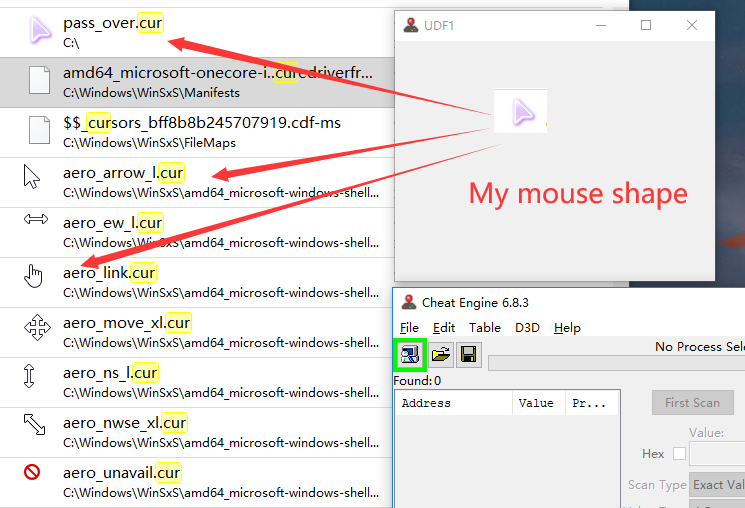
Task: Close the UDF1 window
Action: 692,25
